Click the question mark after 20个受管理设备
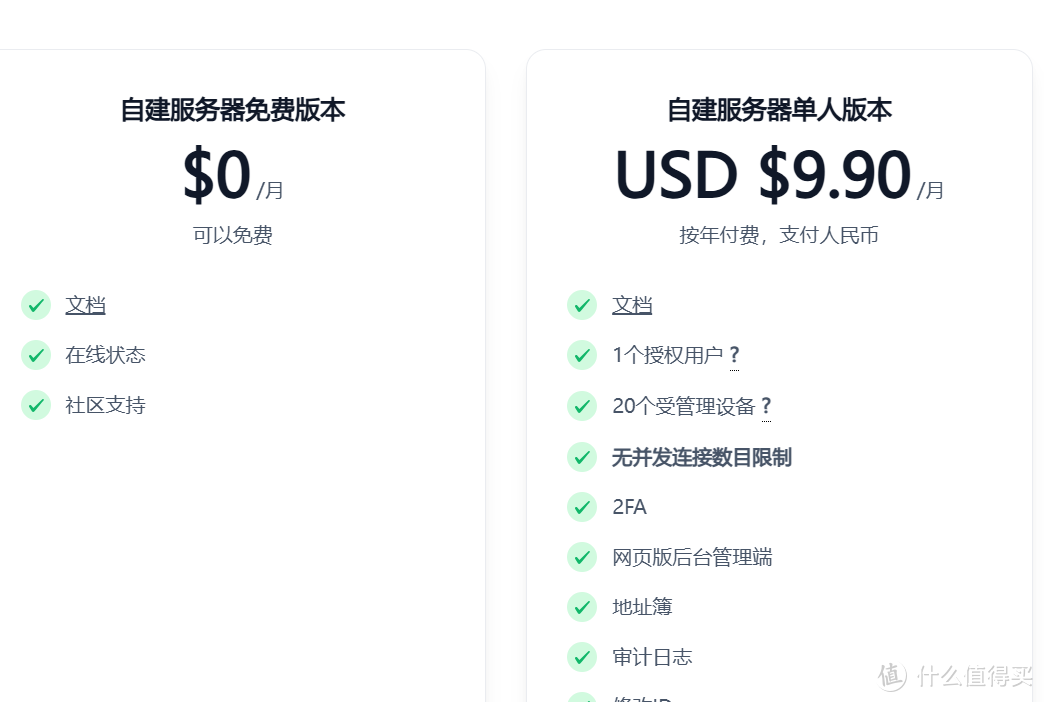The width and height of the screenshot is (1044, 702). point(766,406)
